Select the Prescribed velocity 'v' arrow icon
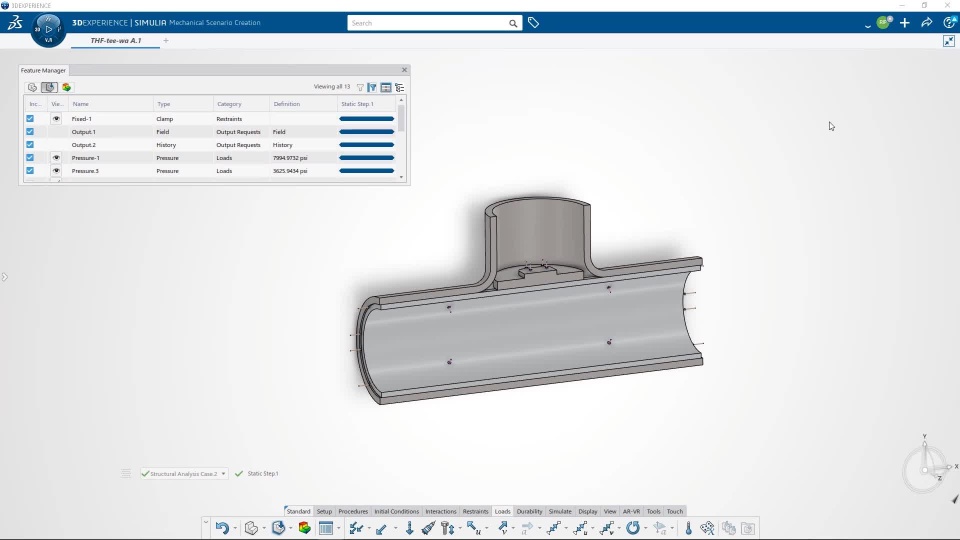This screenshot has height=540, width=960. point(503,528)
